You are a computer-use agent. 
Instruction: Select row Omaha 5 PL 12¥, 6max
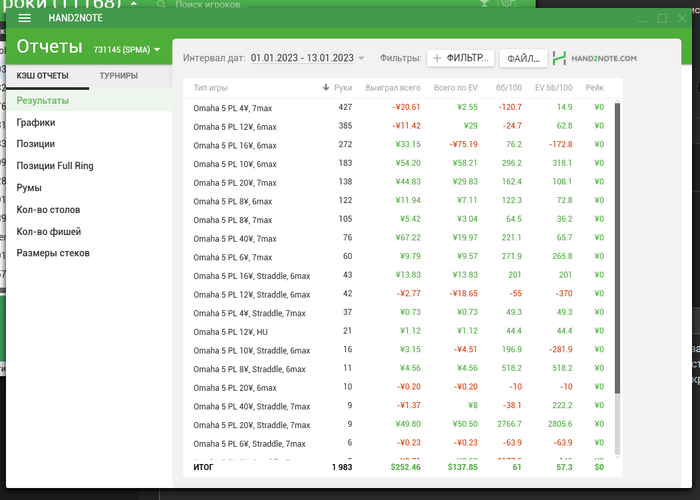399,126
